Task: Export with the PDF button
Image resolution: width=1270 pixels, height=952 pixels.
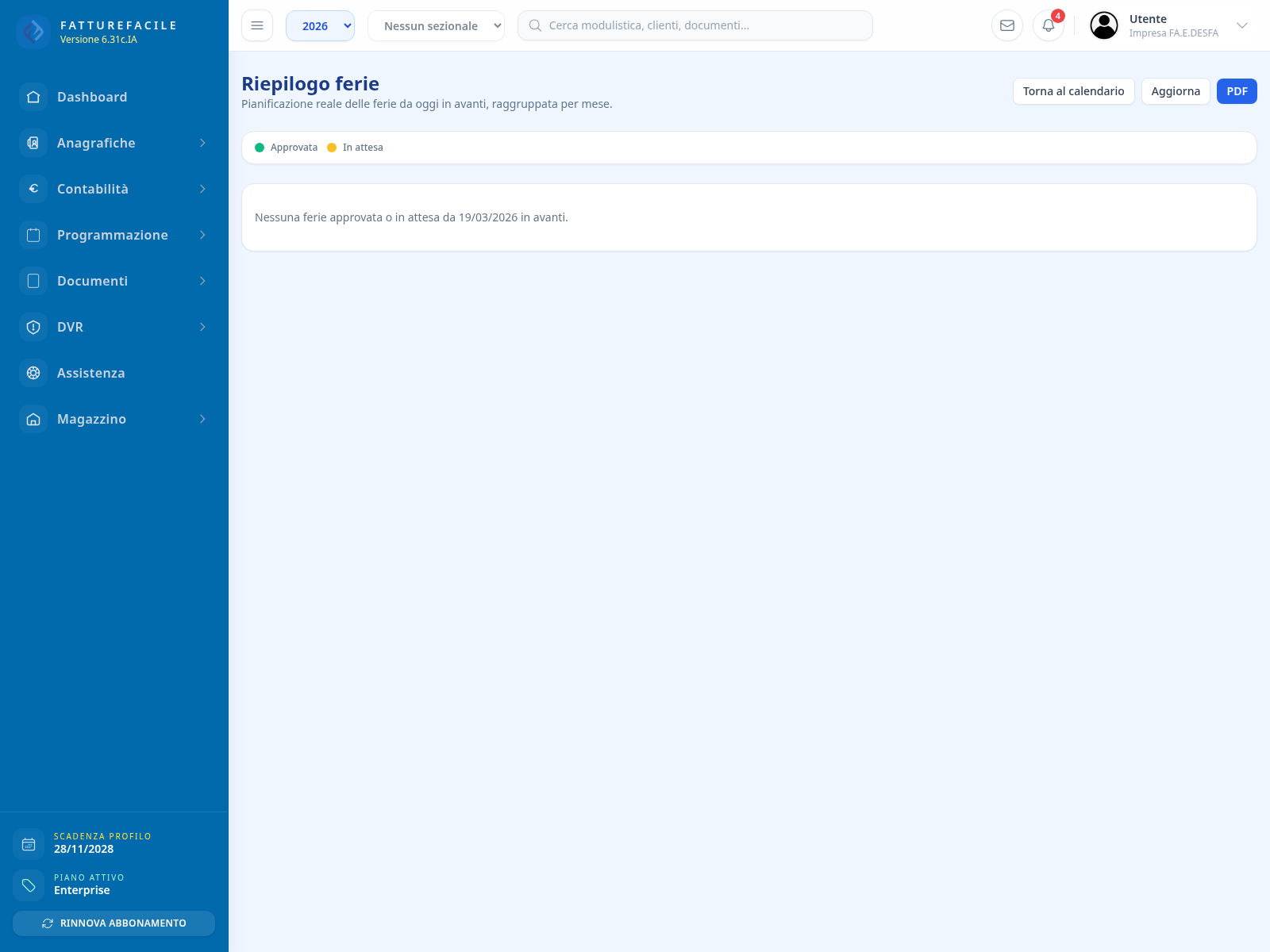Action: coord(1237,91)
